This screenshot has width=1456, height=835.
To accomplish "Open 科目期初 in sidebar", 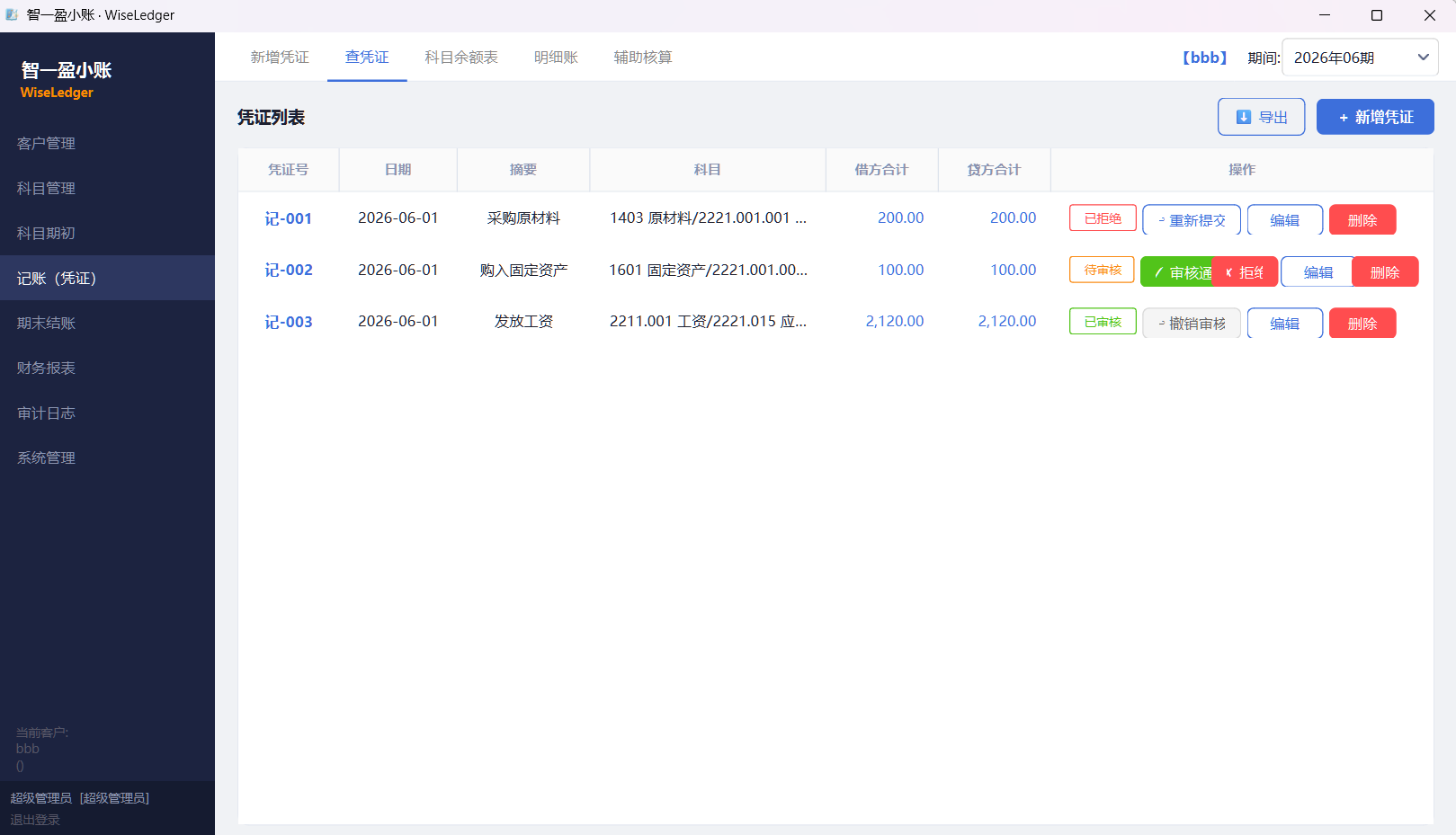I will [x=107, y=233].
